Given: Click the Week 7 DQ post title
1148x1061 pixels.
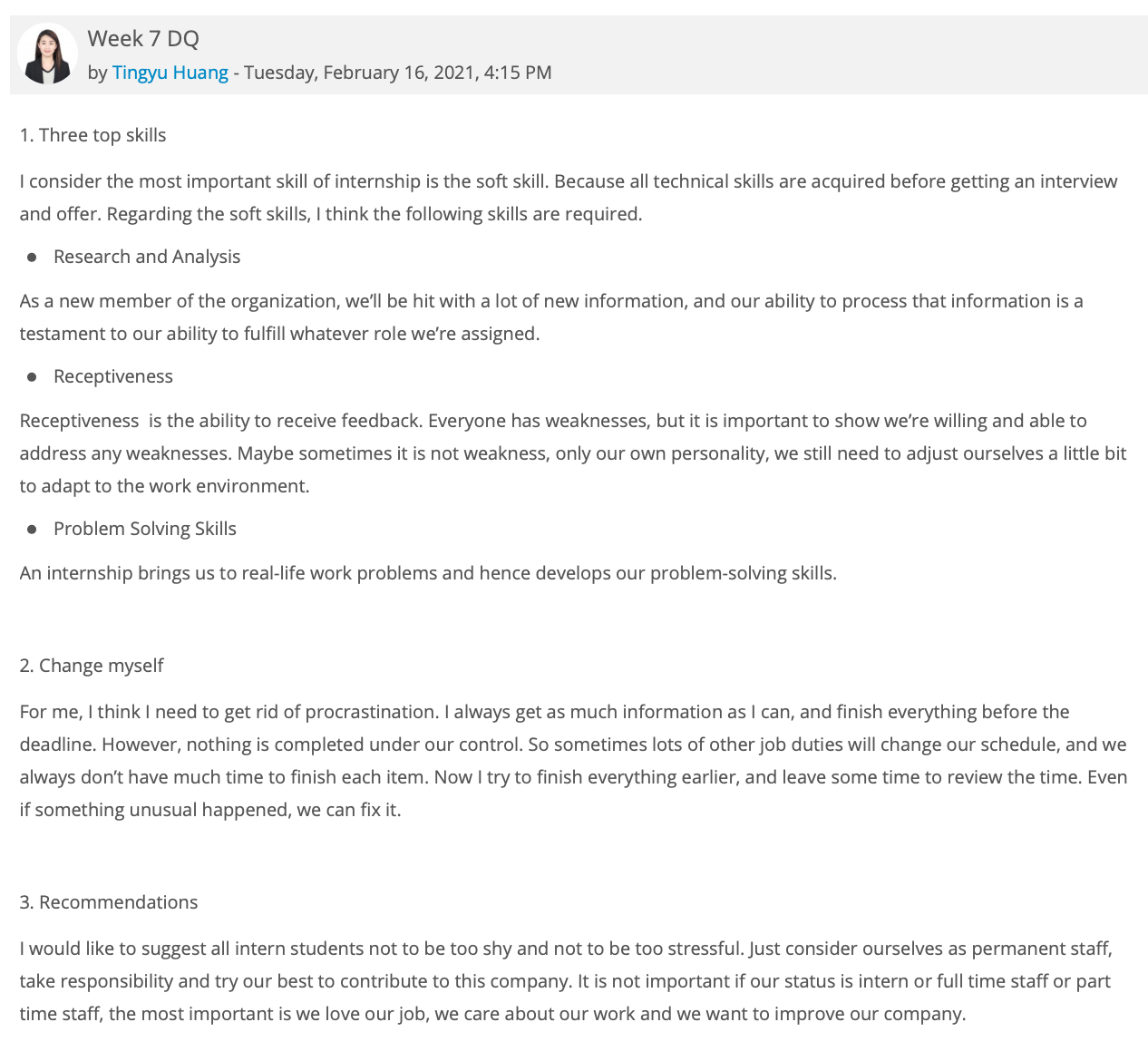Looking at the screenshot, I should [143, 38].
